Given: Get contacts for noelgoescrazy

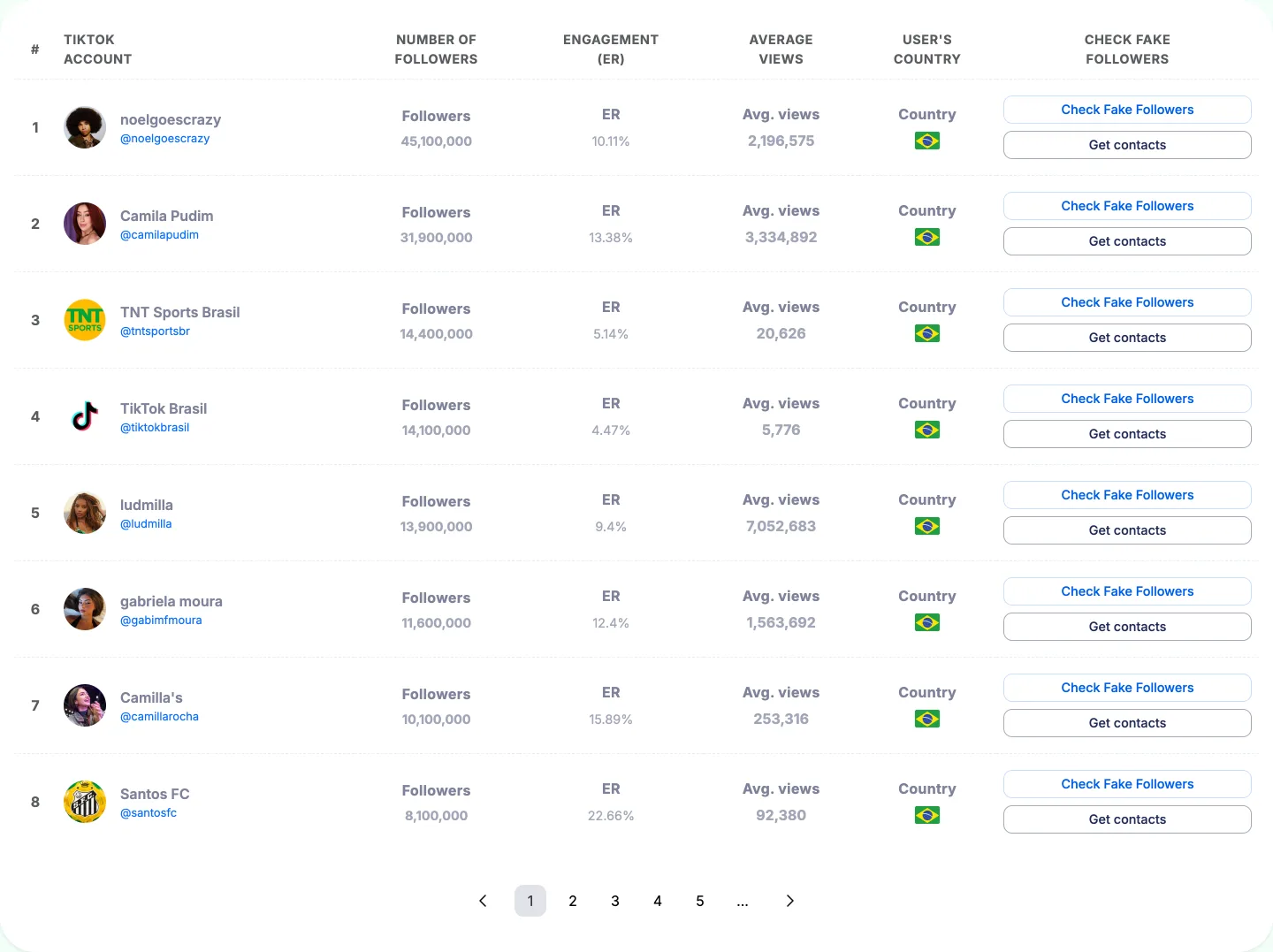Looking at the screenshot, I should tap(1127, 145).
